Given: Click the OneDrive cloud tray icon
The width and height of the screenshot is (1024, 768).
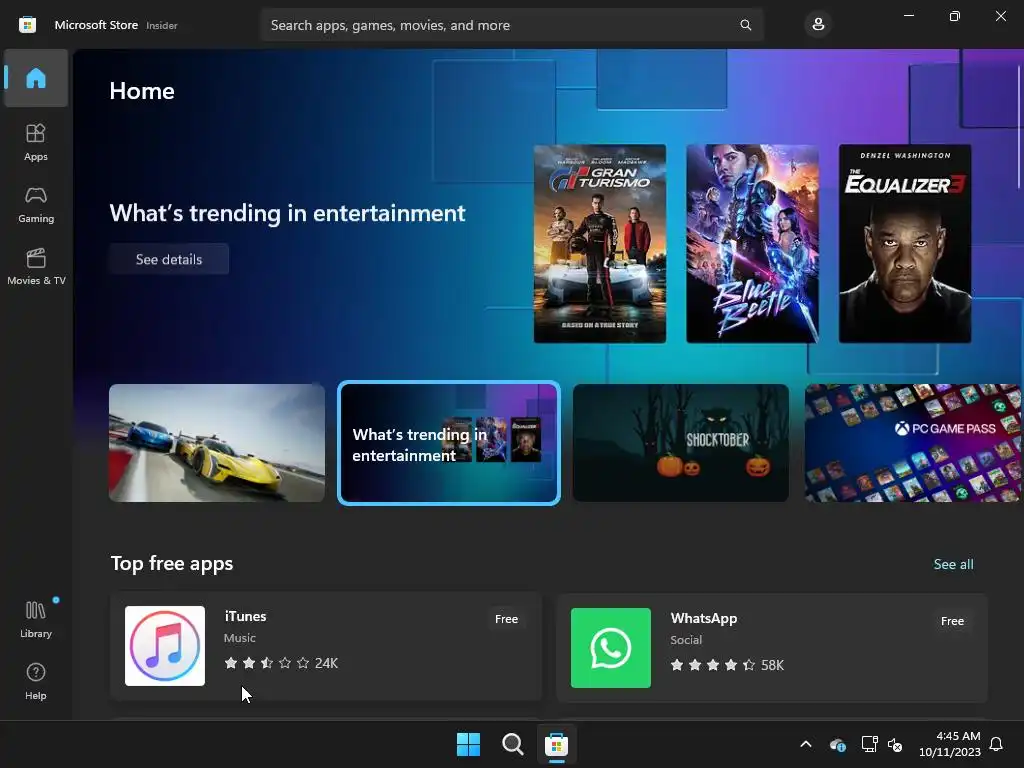Looking at the screenshot, I should tap(837, 744).
